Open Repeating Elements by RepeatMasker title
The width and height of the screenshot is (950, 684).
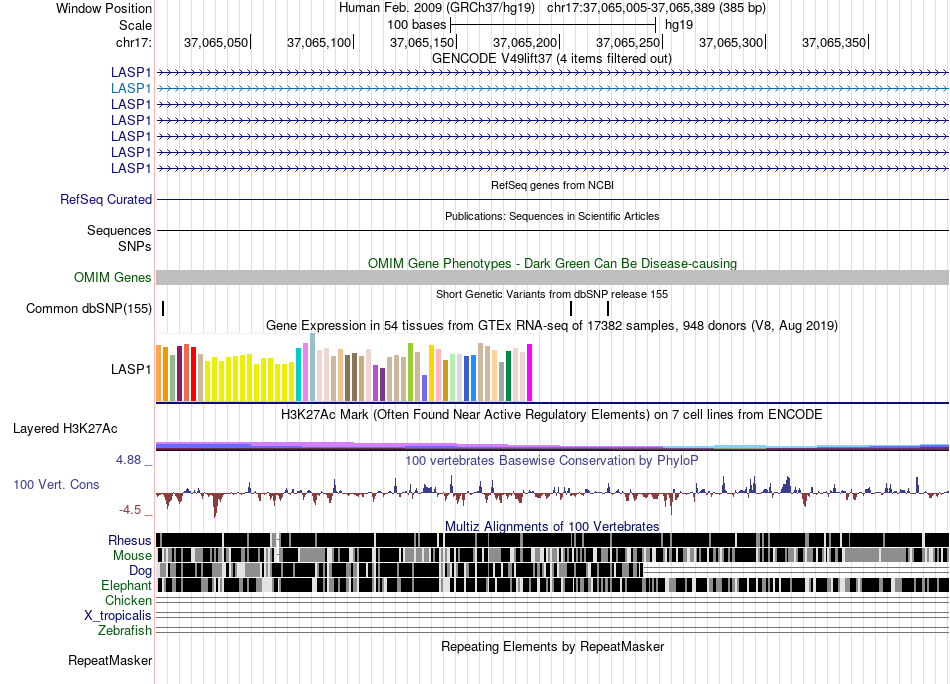tap(552, 647)
